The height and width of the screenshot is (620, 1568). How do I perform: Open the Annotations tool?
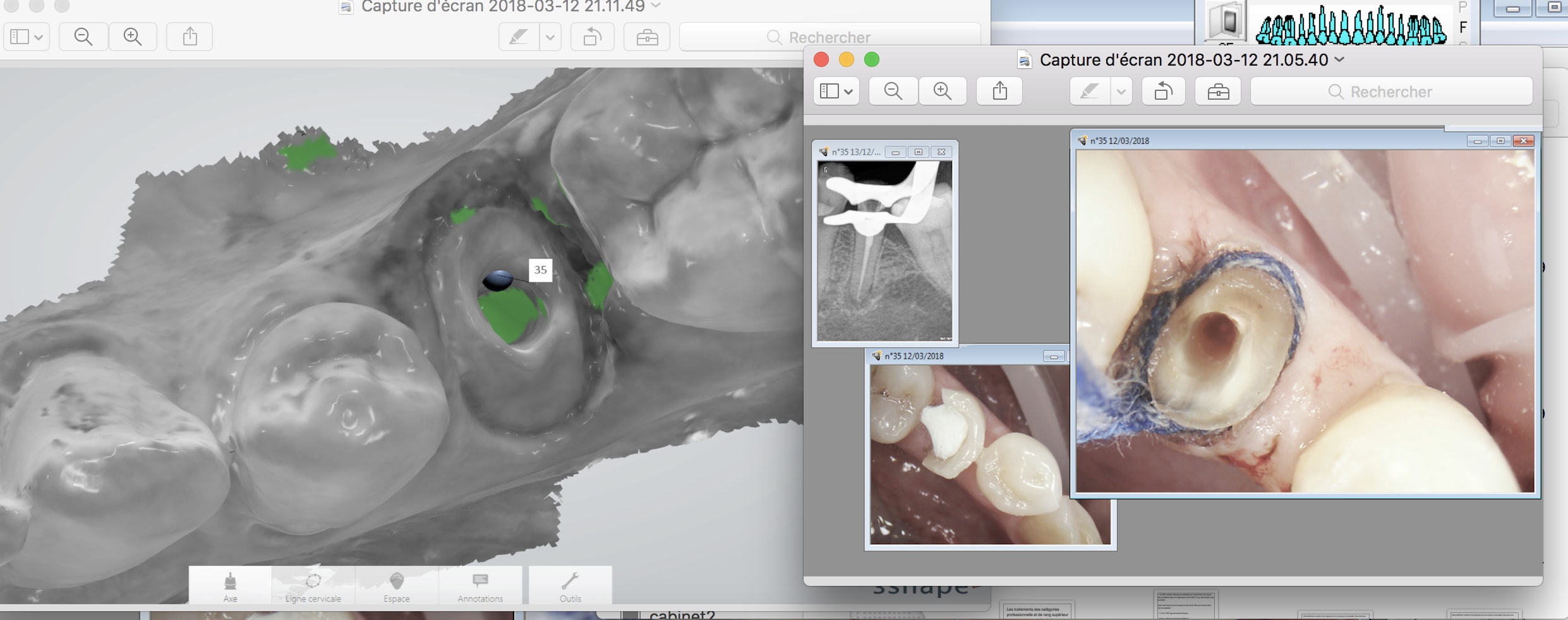[480, 587]
